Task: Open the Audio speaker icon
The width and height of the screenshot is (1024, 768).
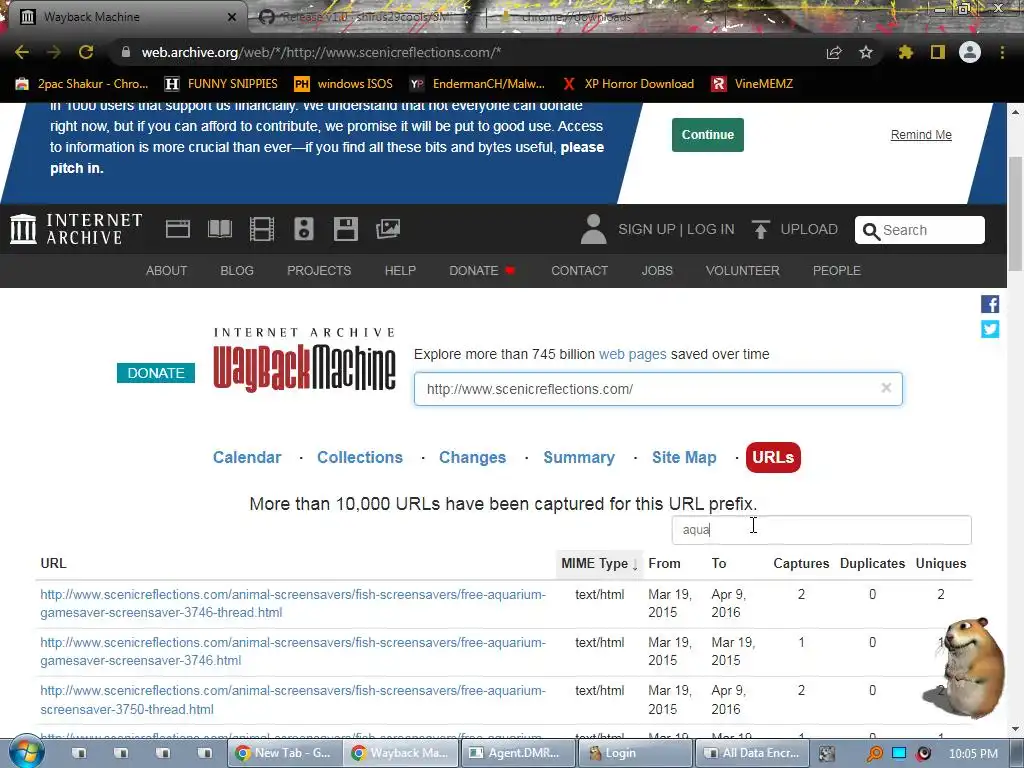Action: (304, 229)
